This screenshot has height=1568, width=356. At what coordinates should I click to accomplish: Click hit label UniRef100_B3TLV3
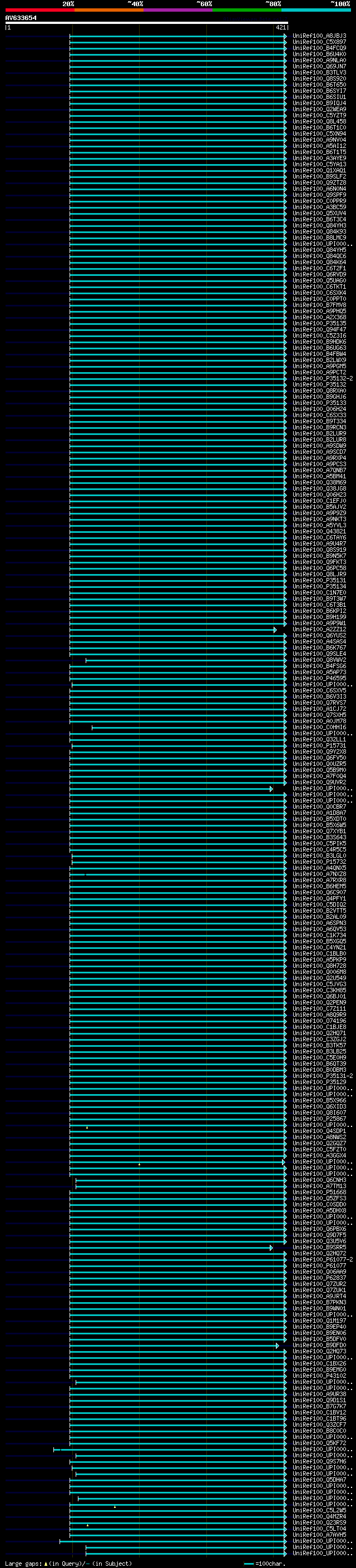click(x=319, y=72)
